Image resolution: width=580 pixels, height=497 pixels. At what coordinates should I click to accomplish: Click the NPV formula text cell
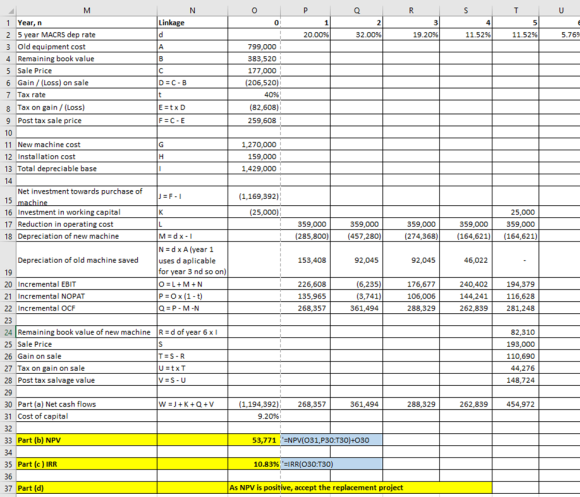click(331, 440)
